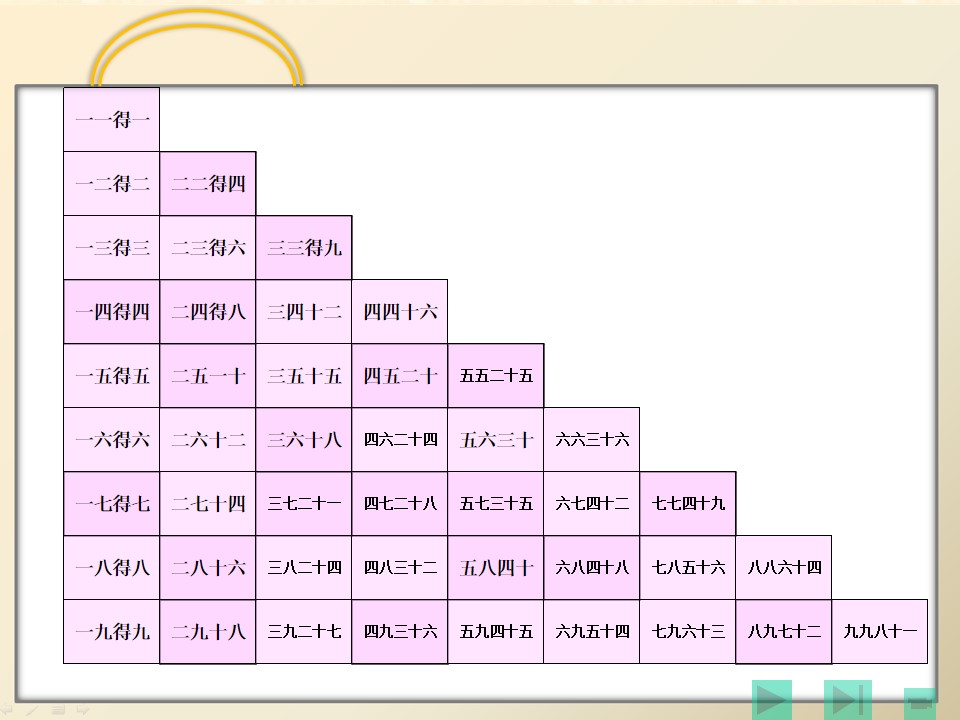Select the 二五一十 cell

[x=208, y=375]
